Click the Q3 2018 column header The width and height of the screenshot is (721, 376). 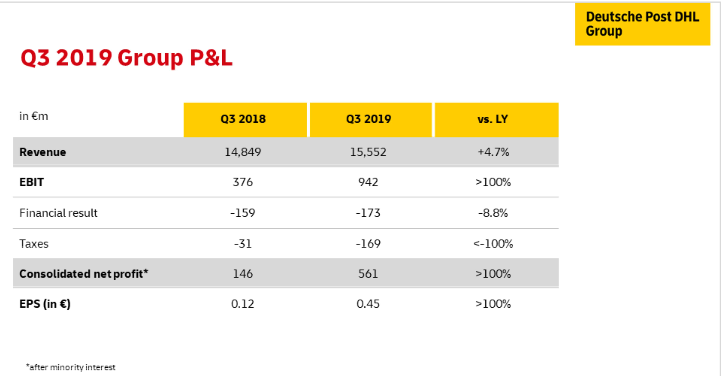click(x=245, y=120)
